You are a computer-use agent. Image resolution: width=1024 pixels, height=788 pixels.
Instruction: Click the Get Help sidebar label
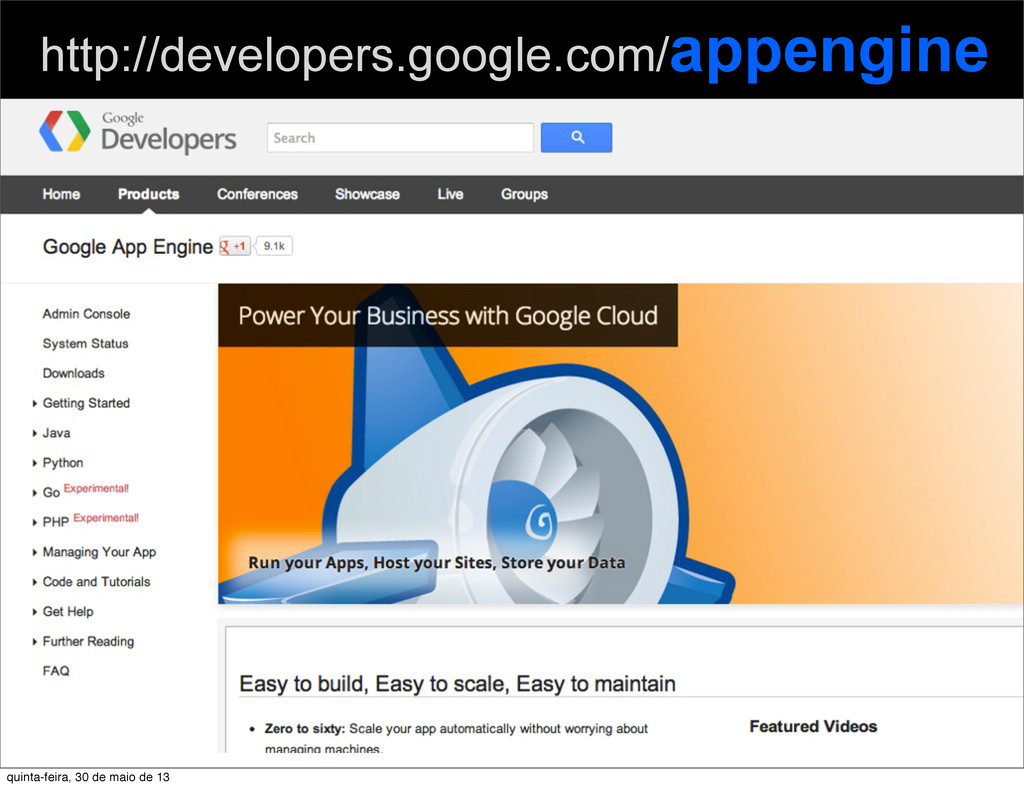[x=68, y=612]
